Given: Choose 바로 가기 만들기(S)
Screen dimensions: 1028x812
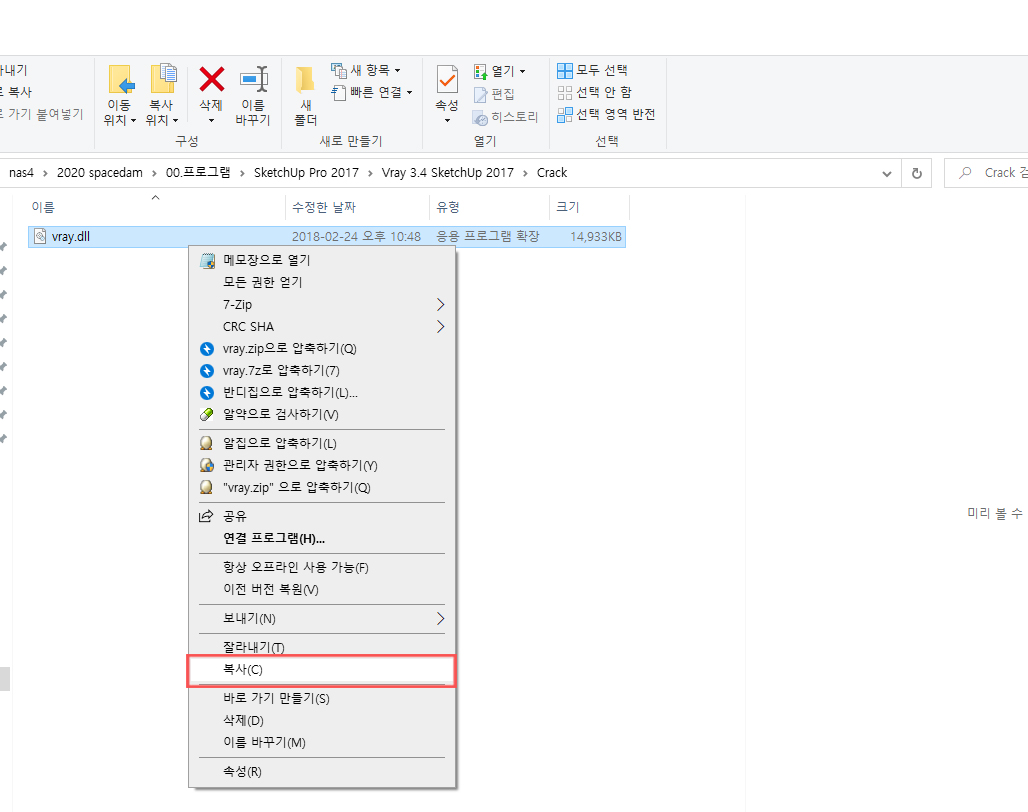Looking at the screenshot, I should (322, 699).
